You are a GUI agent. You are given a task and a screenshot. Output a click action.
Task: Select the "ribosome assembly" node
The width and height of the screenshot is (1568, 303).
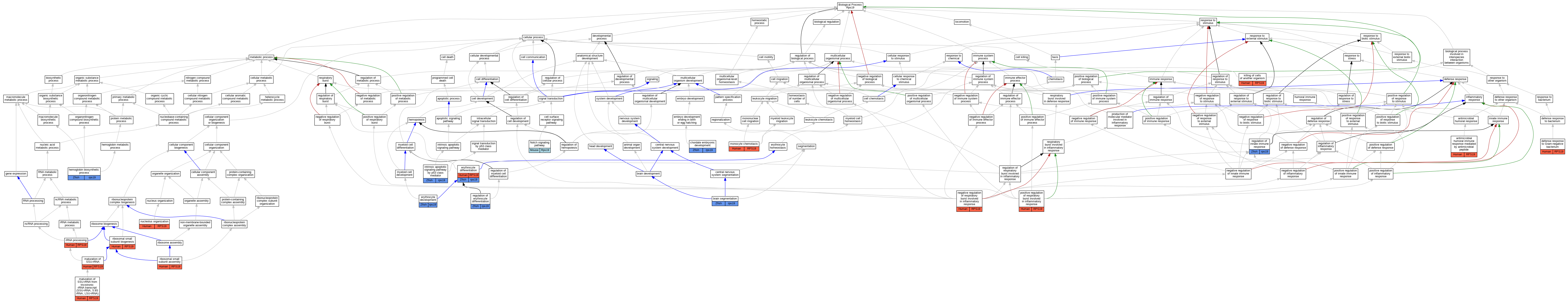coord(169,243)
